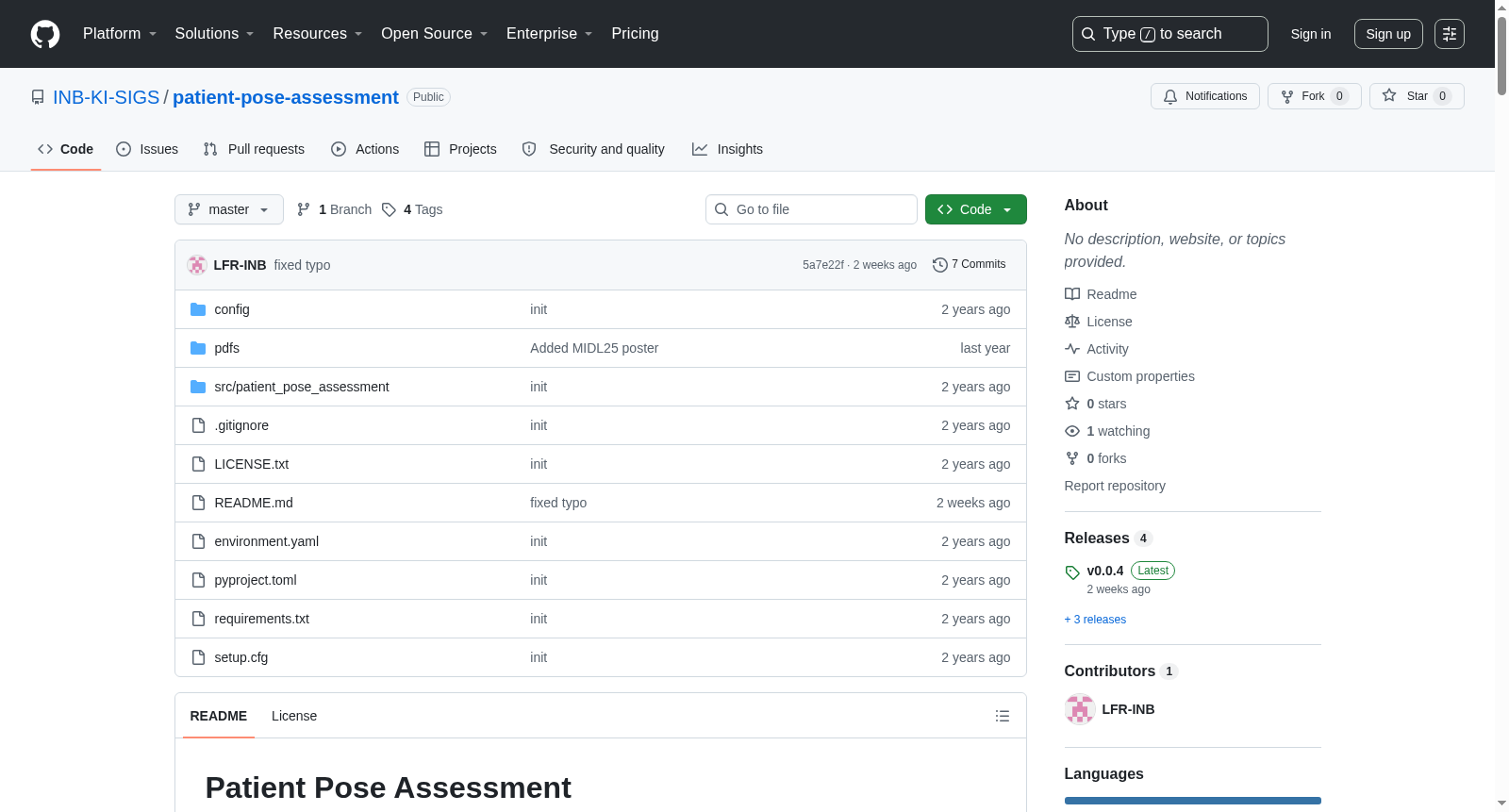The image size is (1509, 812).
Task: Click the environment.yaml file icon
Action: coord(198,541)
